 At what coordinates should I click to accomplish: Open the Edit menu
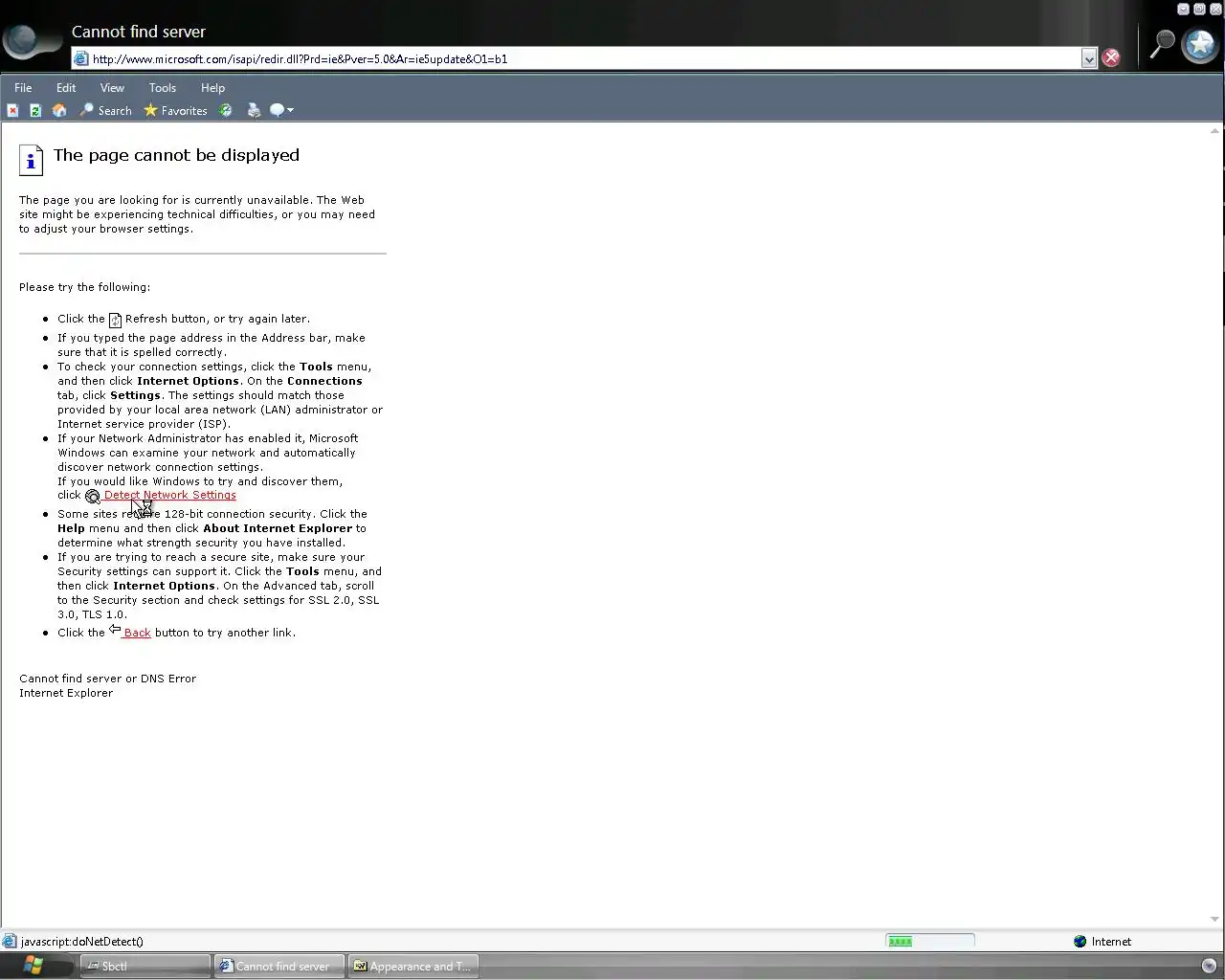pos(66,88)
